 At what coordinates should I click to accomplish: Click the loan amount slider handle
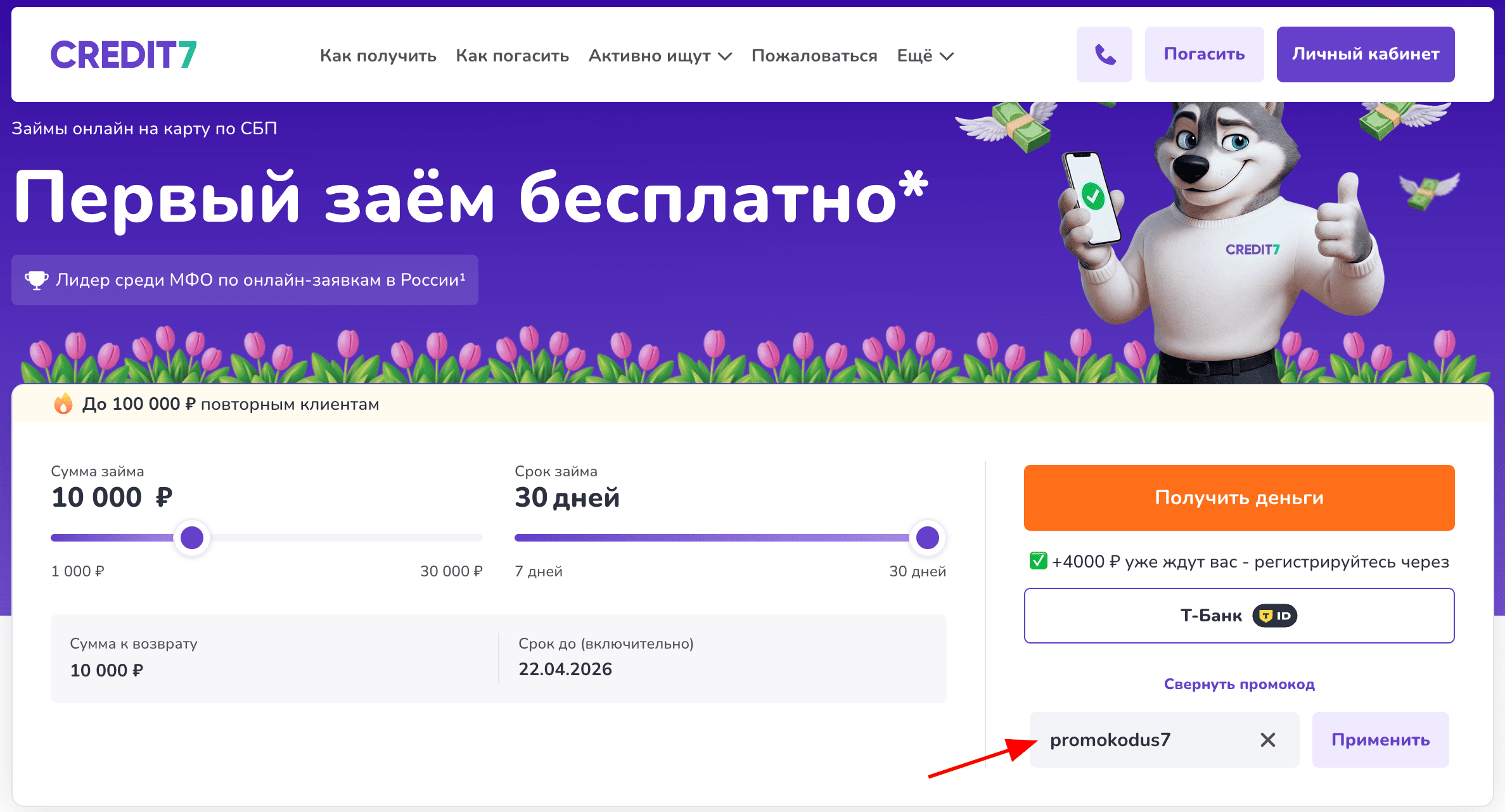[192, 537]
